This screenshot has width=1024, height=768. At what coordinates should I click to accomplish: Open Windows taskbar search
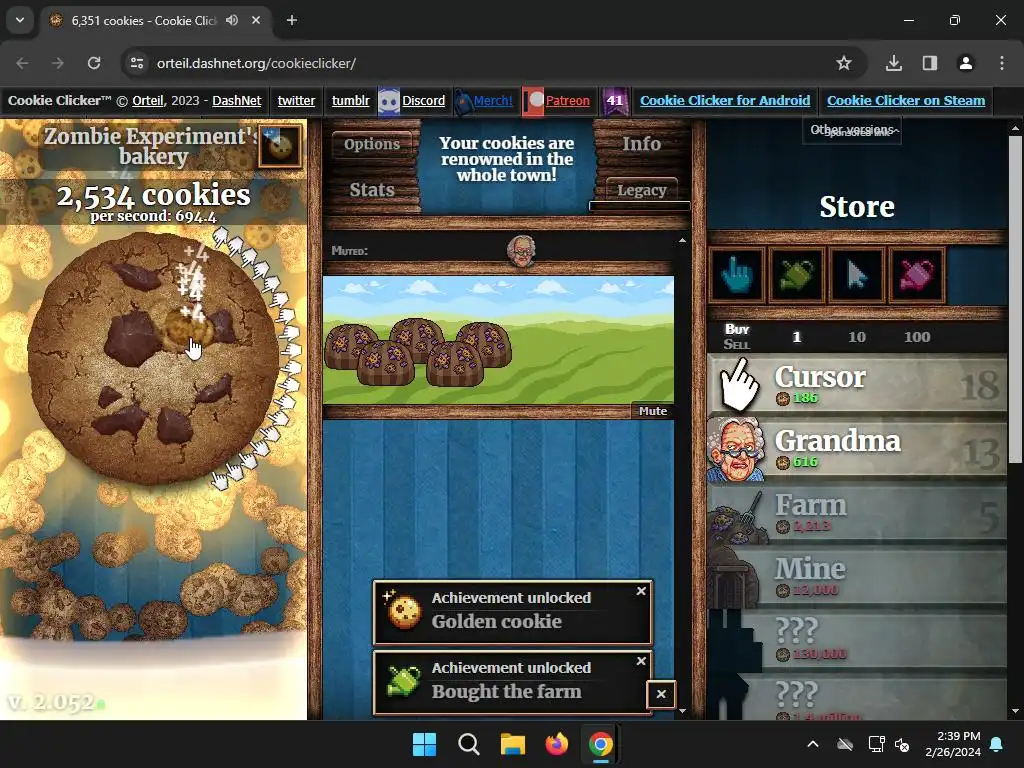click(x=469, y=744)
